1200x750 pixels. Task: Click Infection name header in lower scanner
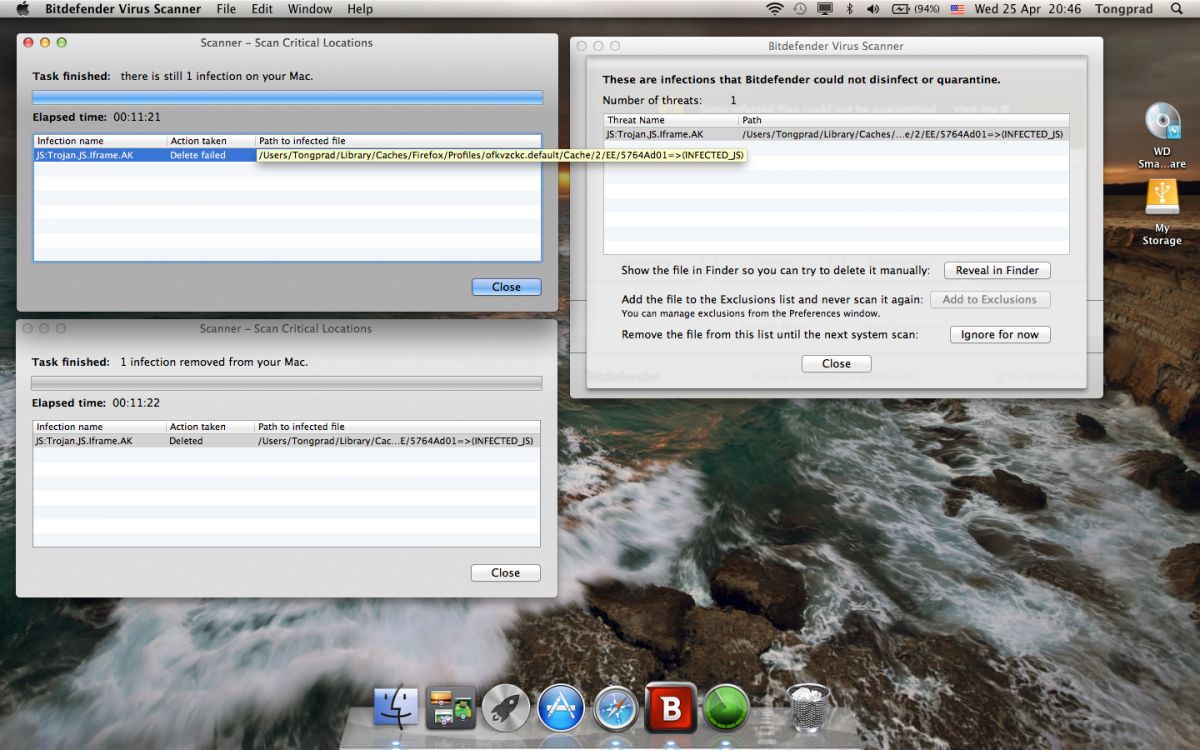tap(100, 427)
